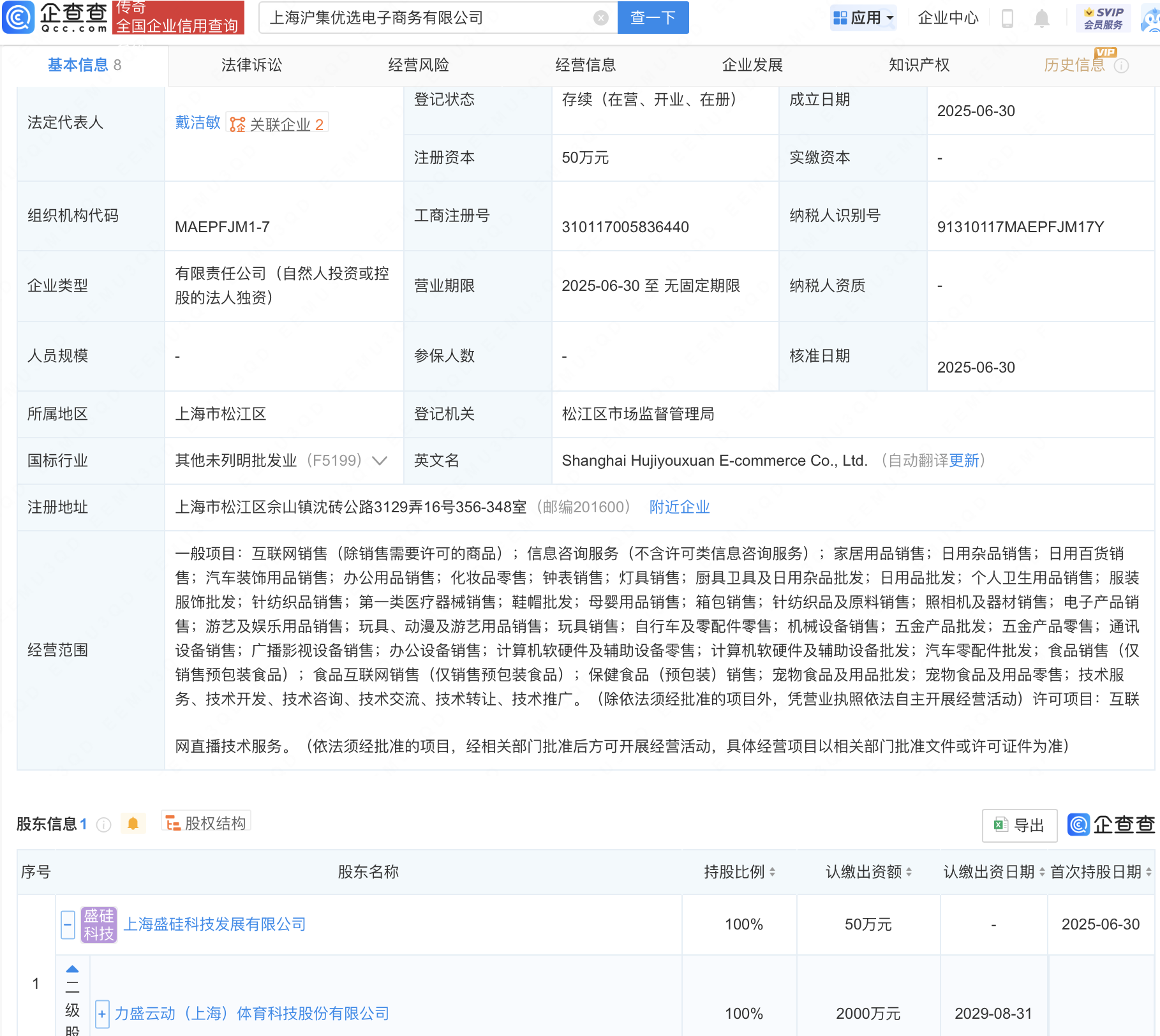Viewport: 1160px width, 1036px height.
Task: Click the 所属地区 value 上海市松江区
Action: 221,414
